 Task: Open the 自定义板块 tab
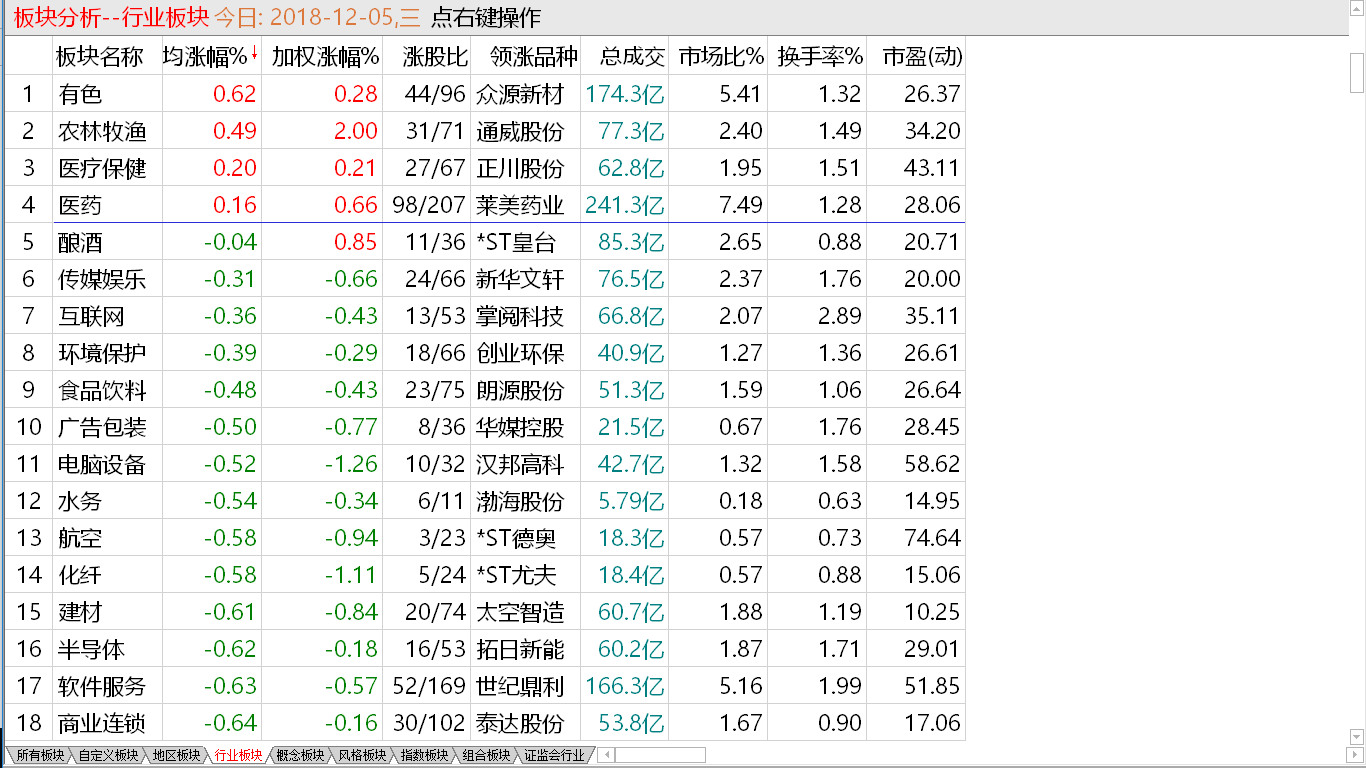pos(109,755)
